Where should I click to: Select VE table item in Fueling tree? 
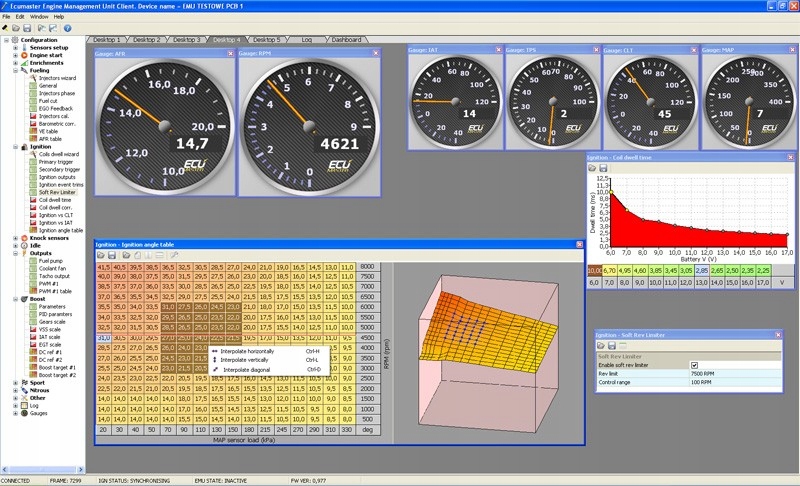tap(50, 131)
